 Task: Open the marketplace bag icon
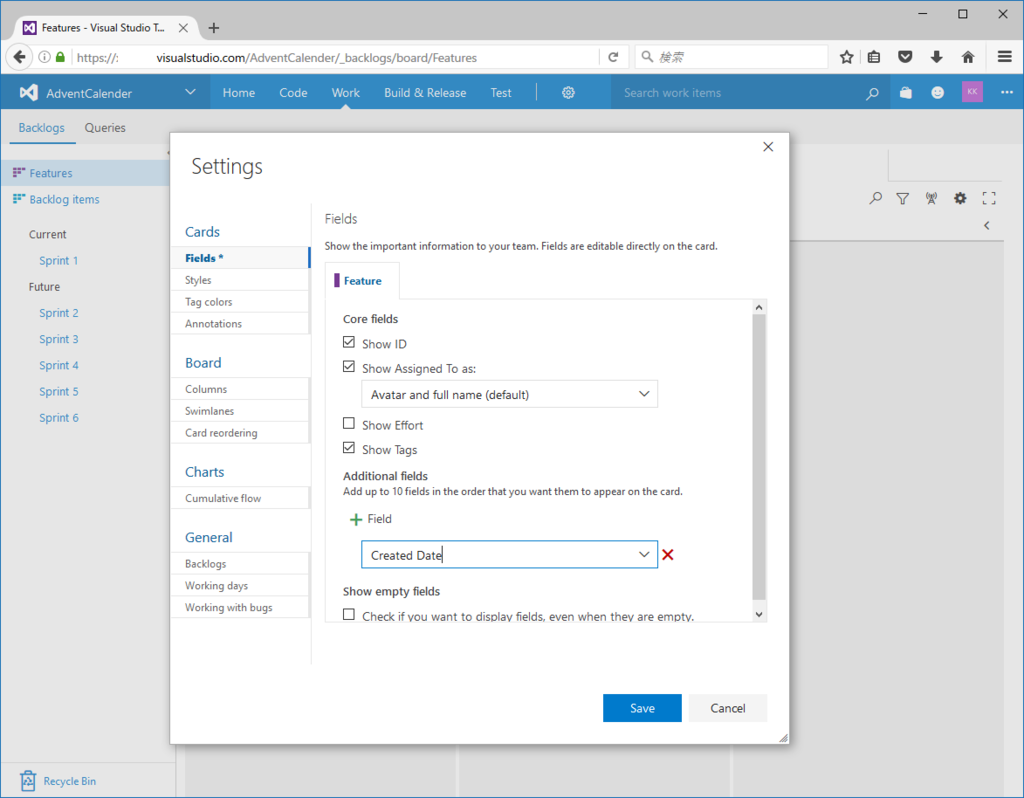point(905,93)
